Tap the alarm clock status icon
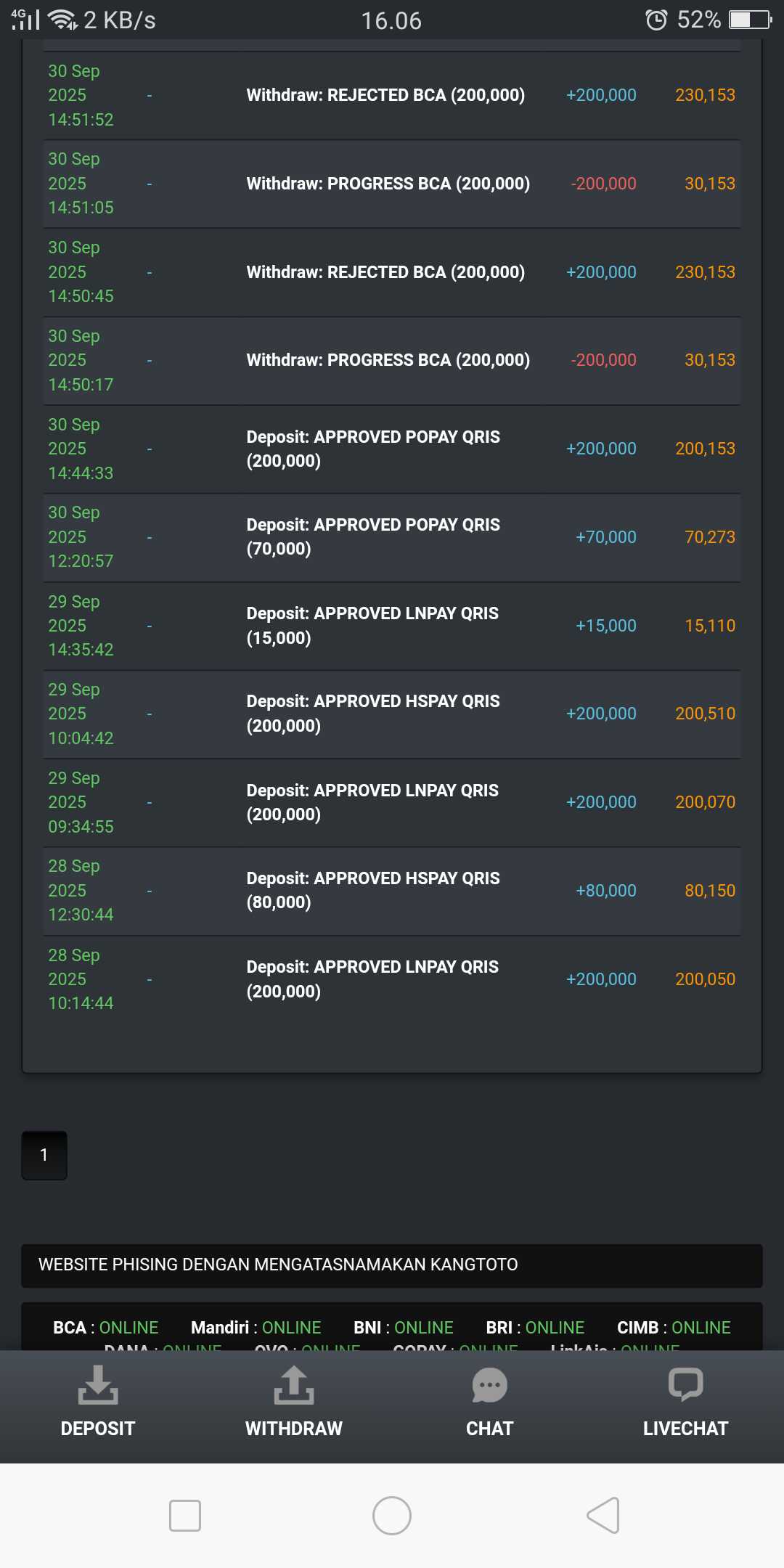The image size is (784, 1568). (656, 20)
